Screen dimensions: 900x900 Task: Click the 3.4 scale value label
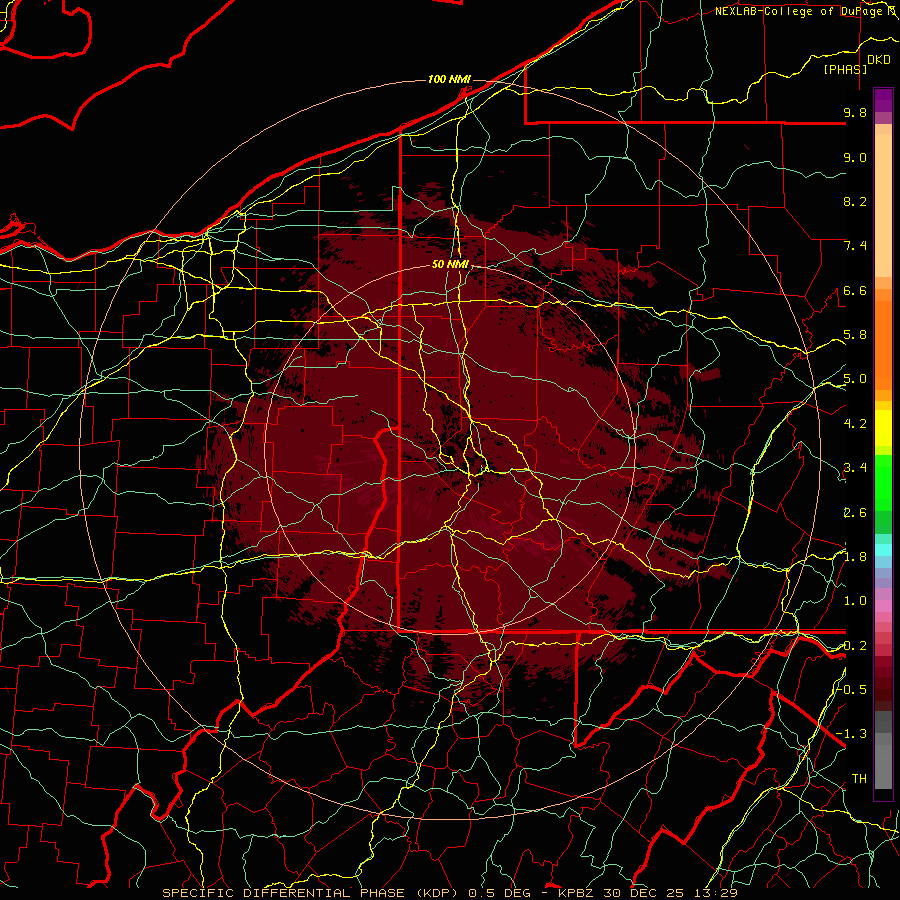tap(855, 468)
